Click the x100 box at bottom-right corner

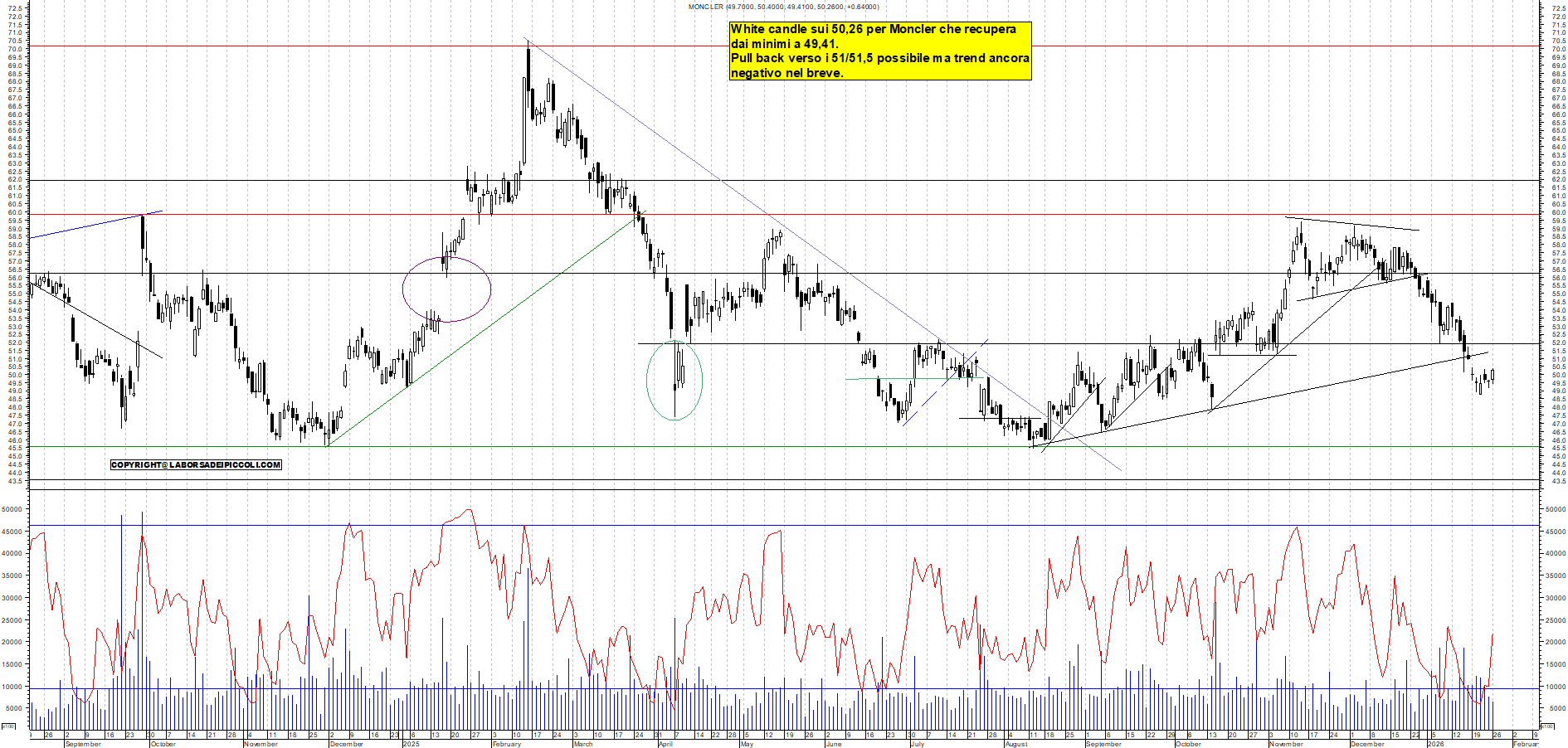(1546, 726)
